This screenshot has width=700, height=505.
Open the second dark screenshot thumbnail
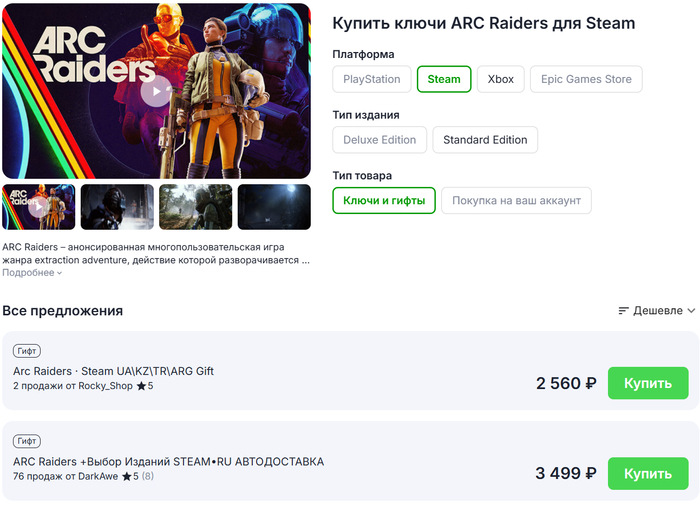coord(117,207)
